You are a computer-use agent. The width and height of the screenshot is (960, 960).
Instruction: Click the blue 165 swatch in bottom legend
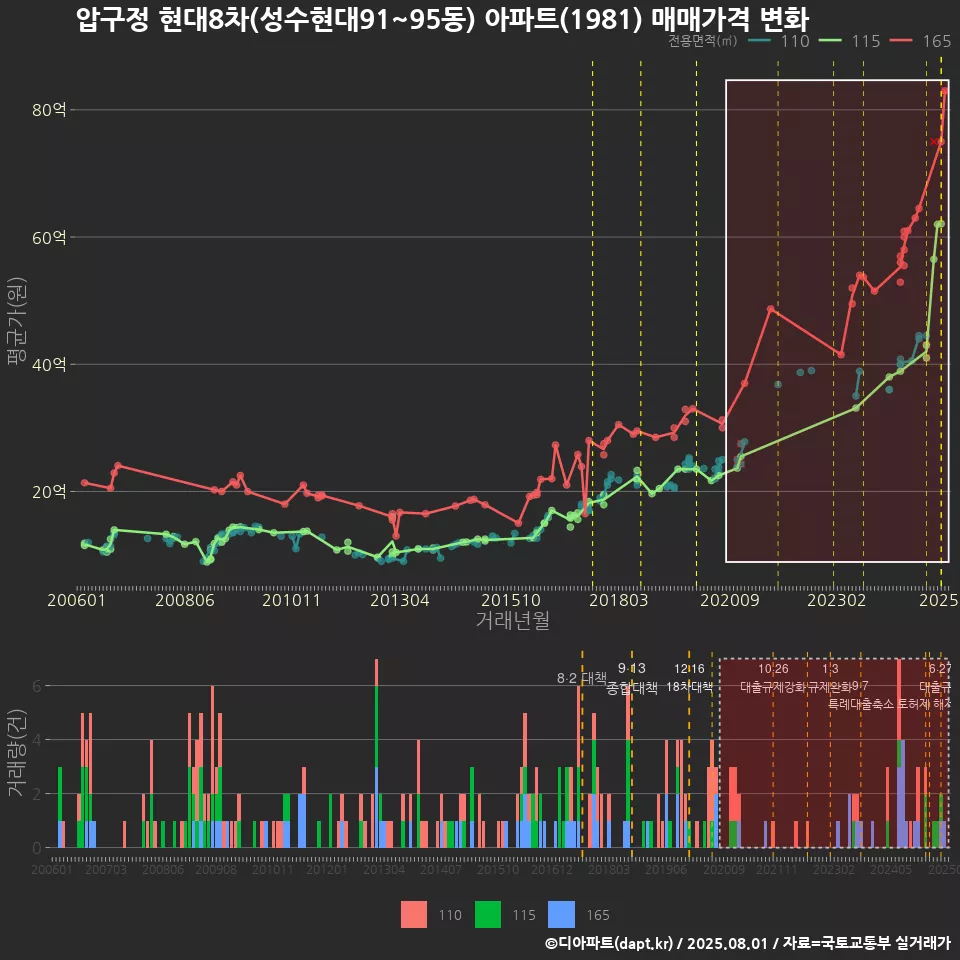coord(561,915)
